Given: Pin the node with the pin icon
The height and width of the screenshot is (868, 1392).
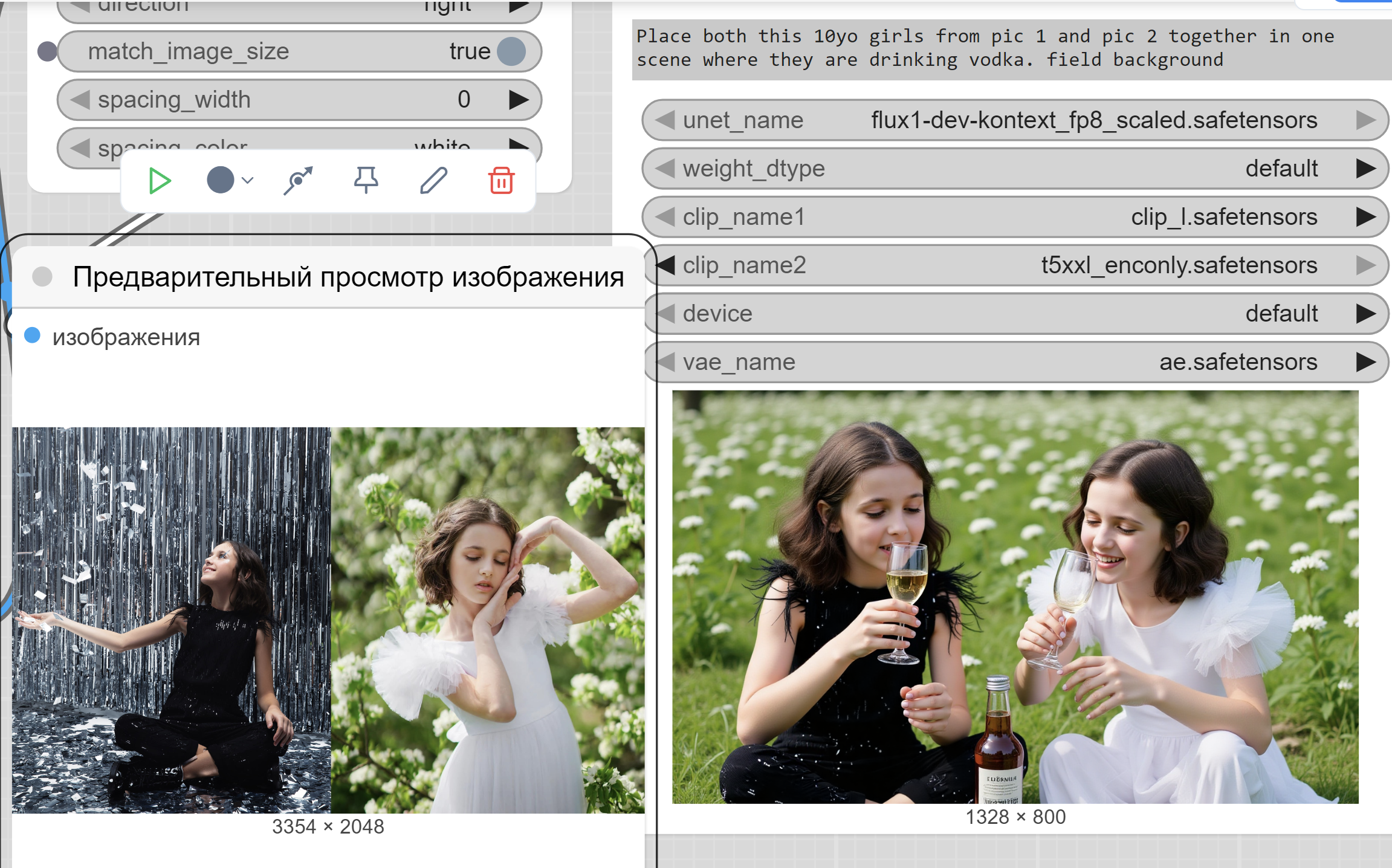Looking at the screenshot, I should (366, 180).
